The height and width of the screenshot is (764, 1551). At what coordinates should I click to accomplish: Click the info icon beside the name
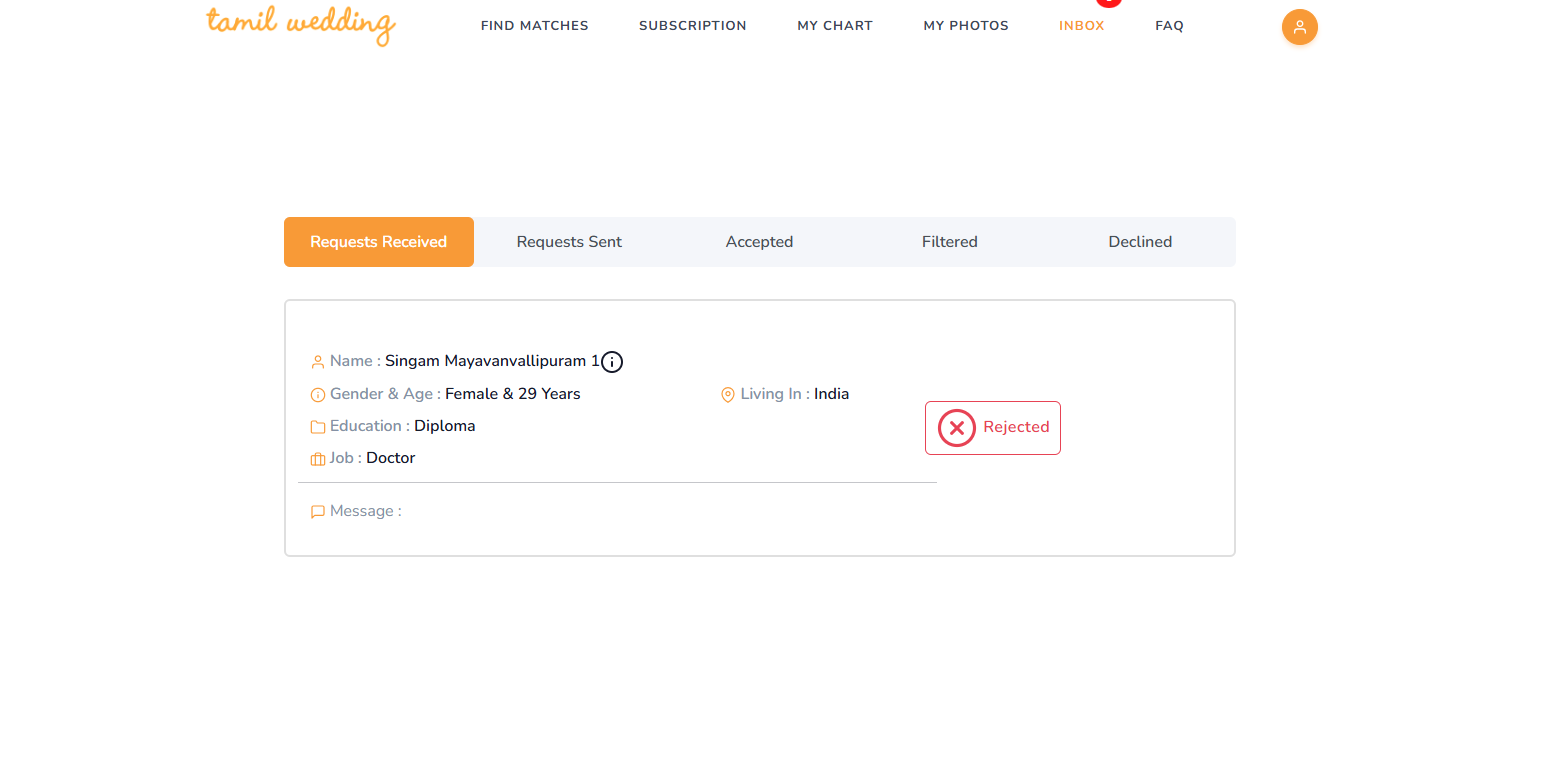[612, 362]
